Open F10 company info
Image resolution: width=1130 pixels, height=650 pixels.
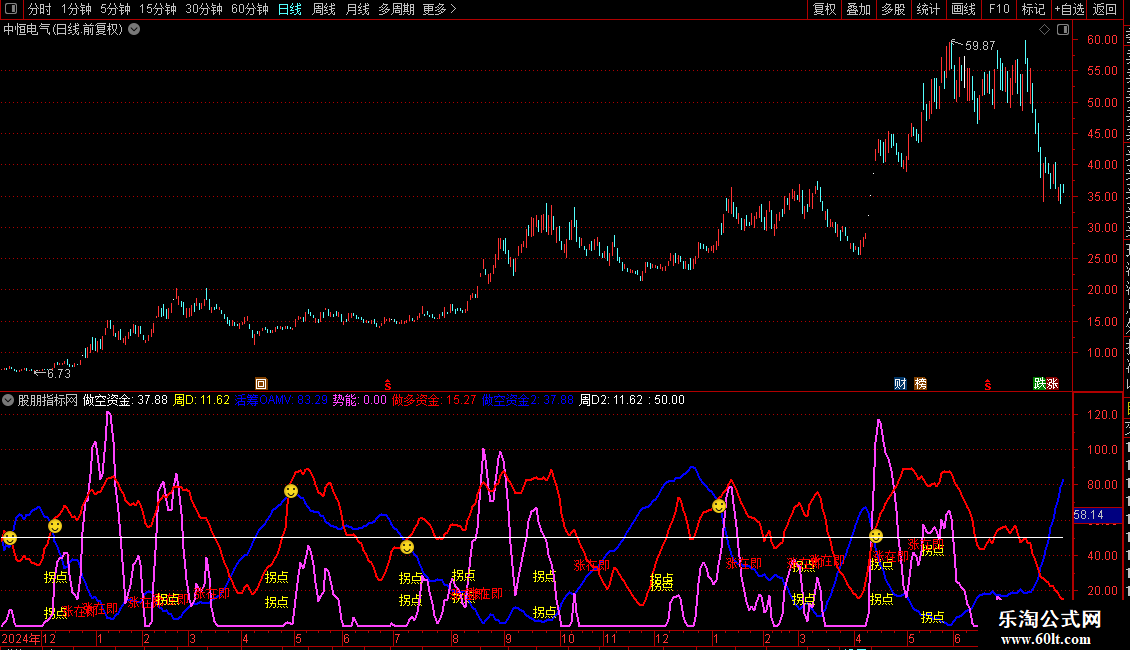pos(999,9)
